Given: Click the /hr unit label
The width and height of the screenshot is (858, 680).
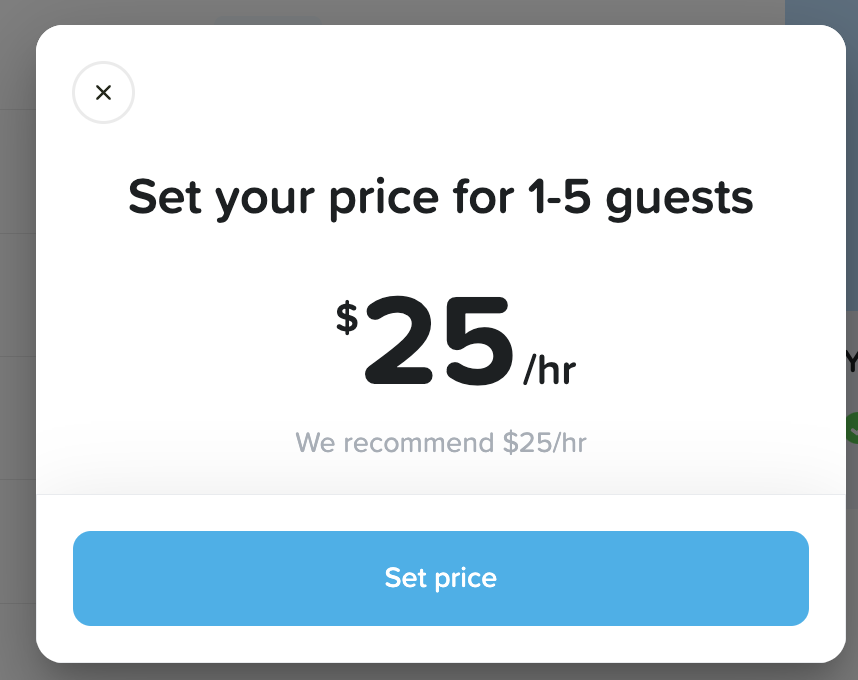Looking at the screenshot, I should [x=549, y=371].
